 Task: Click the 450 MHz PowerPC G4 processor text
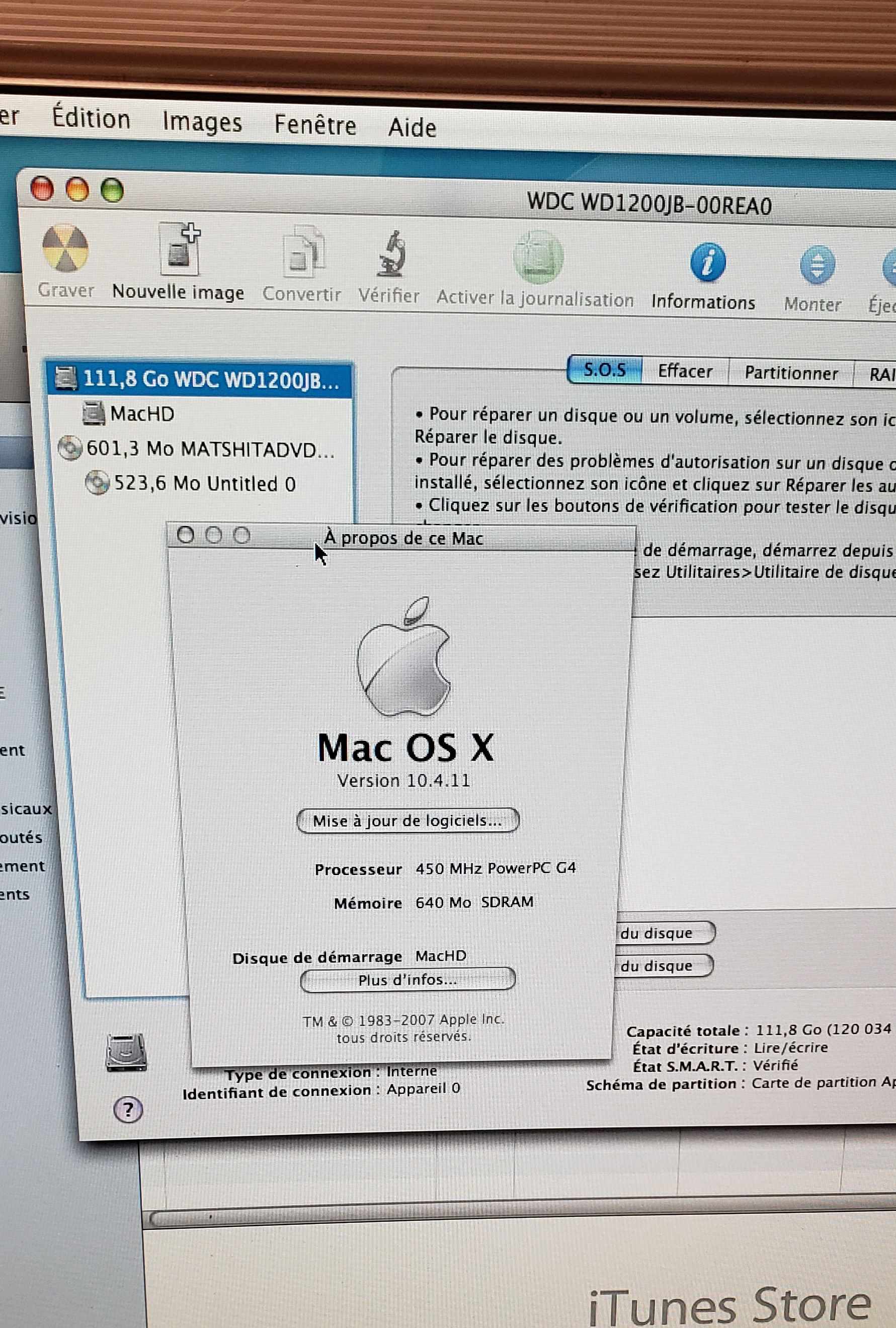(496, 869)
